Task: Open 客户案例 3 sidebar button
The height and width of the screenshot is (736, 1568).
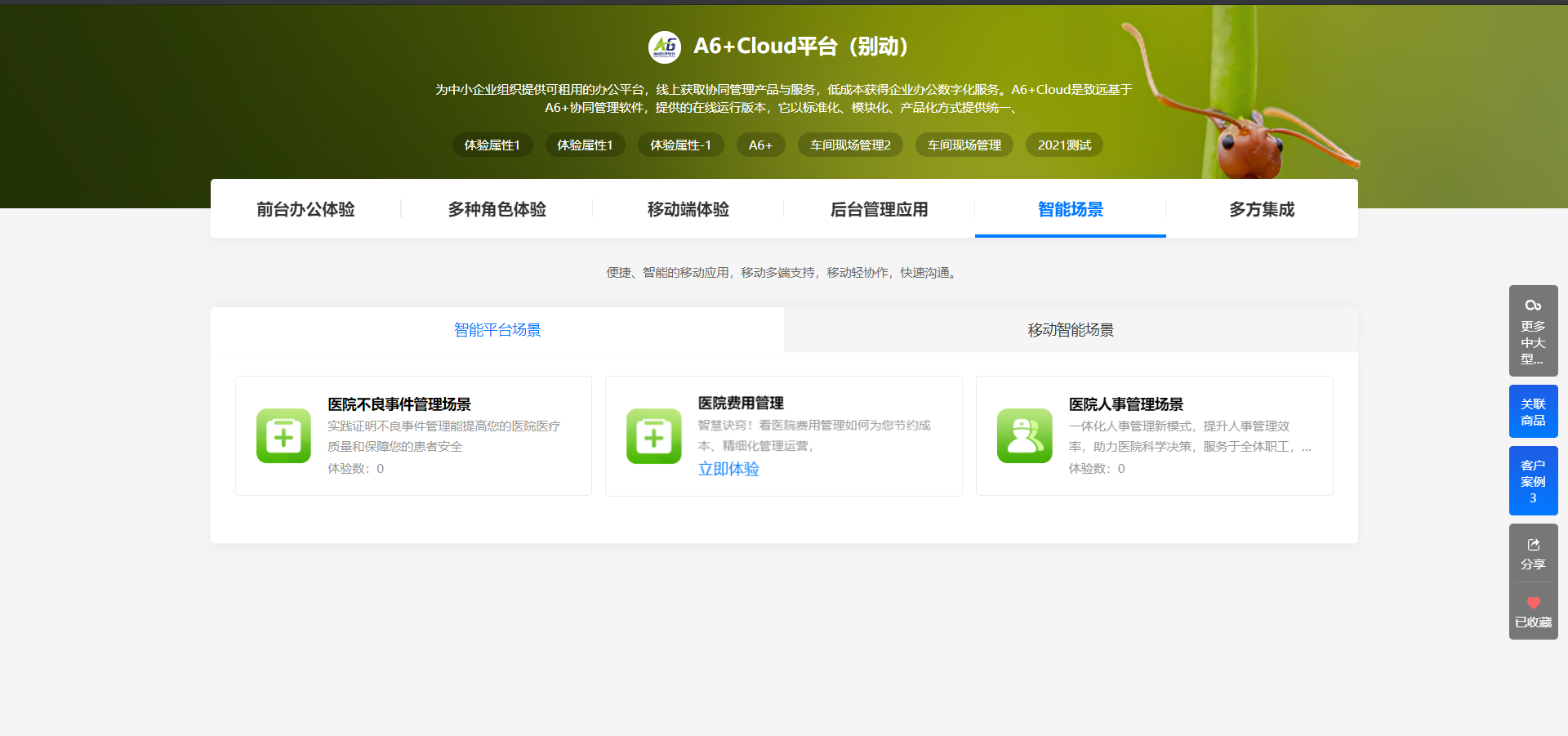Action: (x=1533, y=481)
